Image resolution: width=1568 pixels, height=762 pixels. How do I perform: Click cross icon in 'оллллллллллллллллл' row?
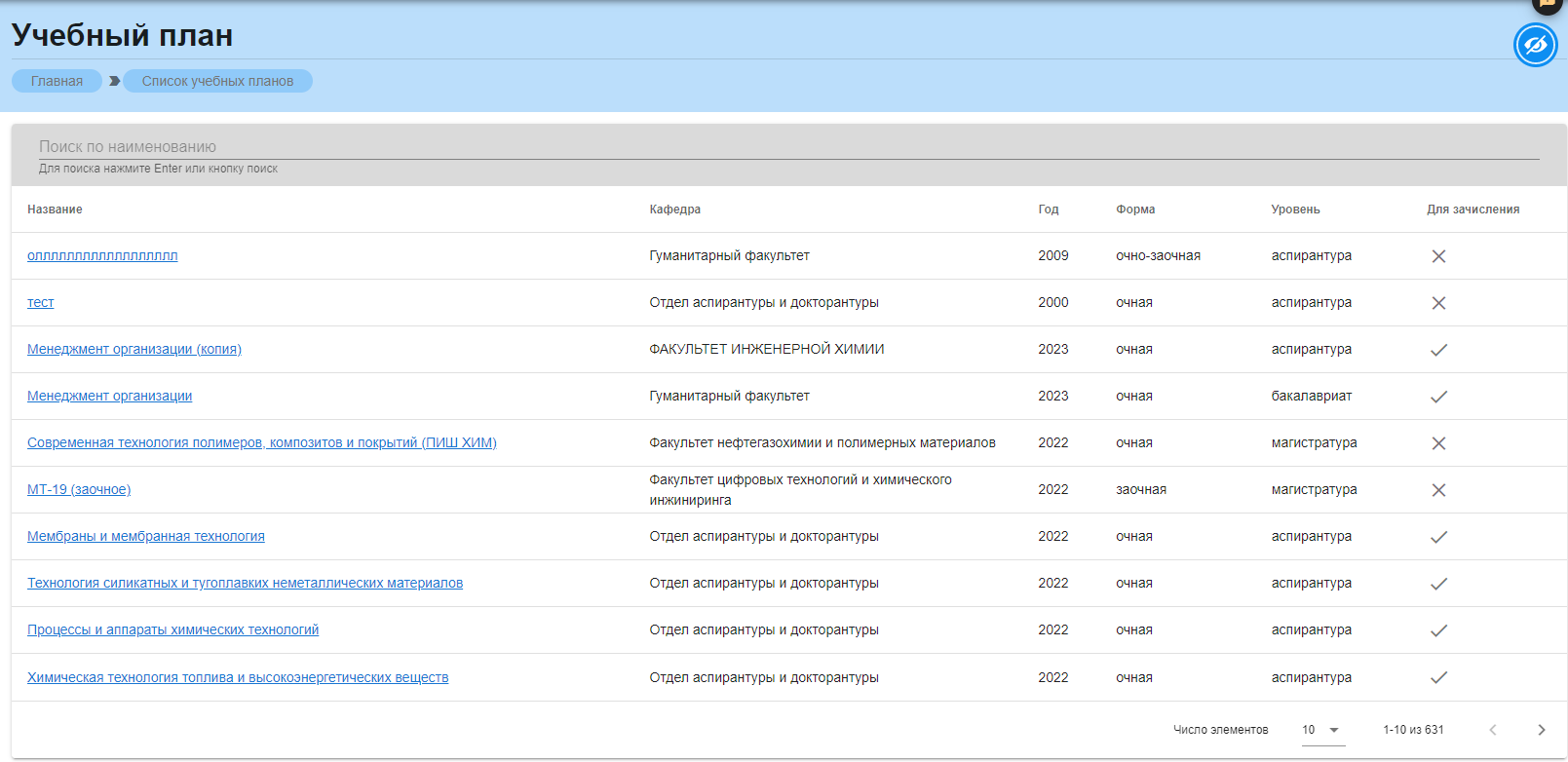point(1438,256)
